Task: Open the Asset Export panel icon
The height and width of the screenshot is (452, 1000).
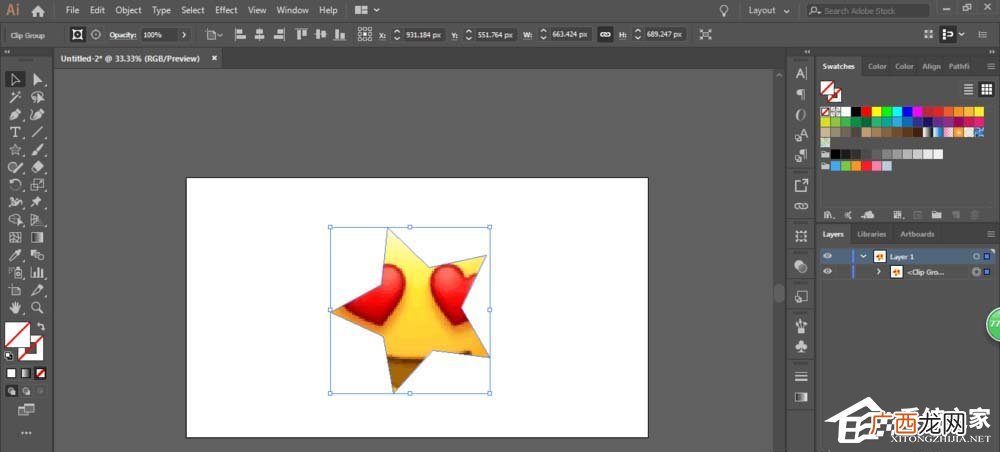Action: pos(802,186)
